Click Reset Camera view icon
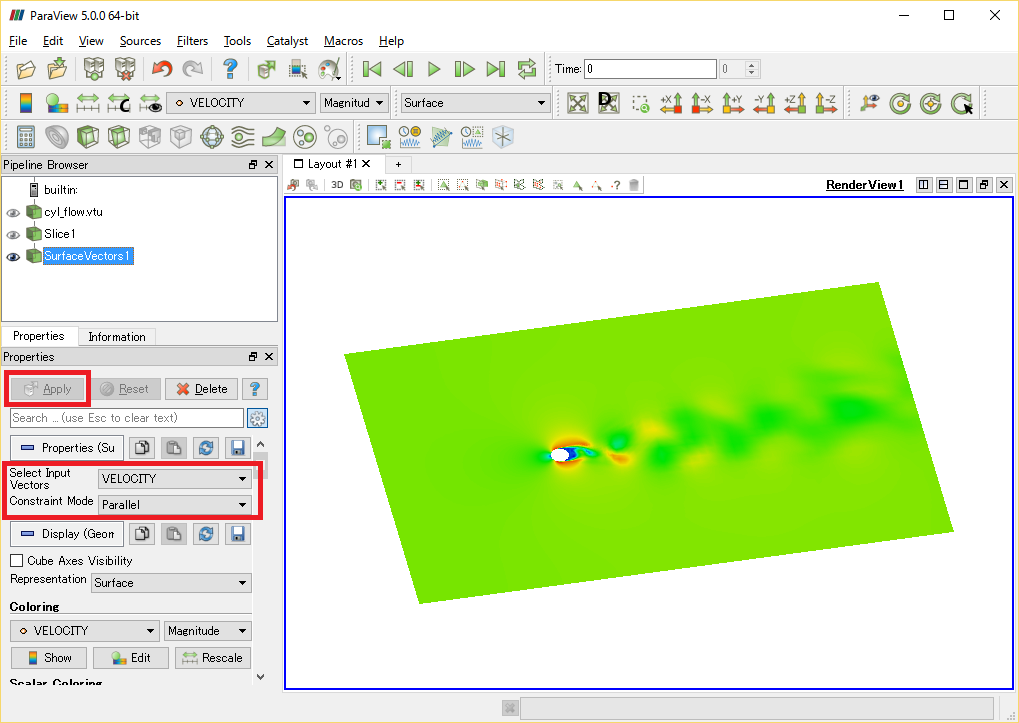 point(578,103)
